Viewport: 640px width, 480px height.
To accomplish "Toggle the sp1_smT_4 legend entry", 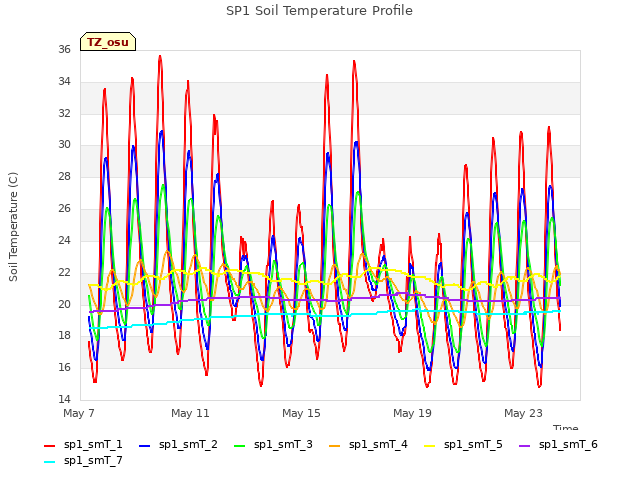I will coord(368,444).
